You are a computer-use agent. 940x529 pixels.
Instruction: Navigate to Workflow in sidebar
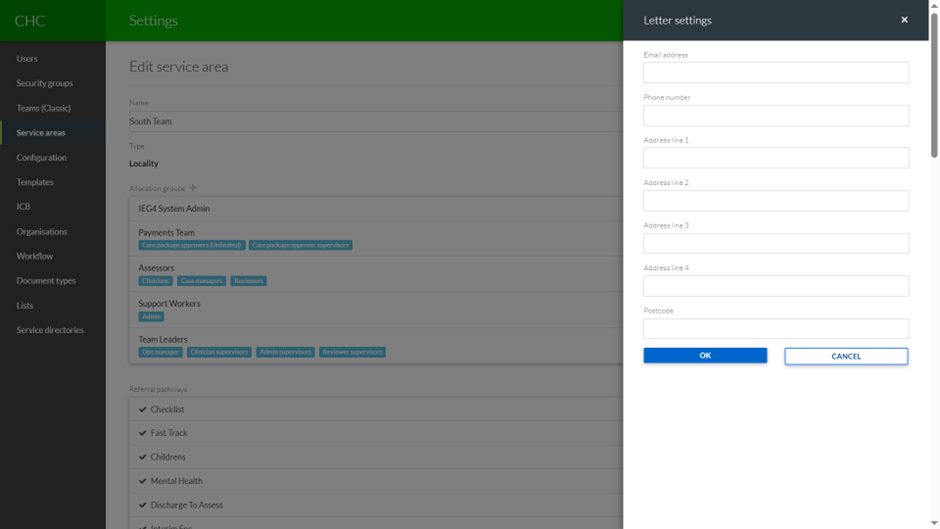click(35, 256)
